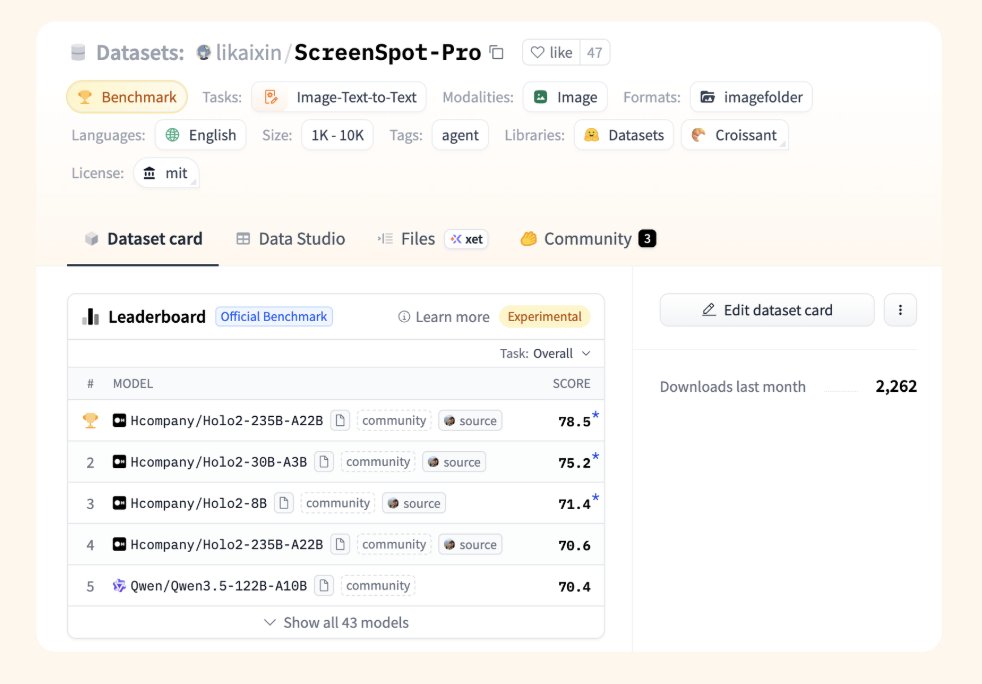Click the asterisk next to 75.2
The height and width of the screenshot is (684, 982).
[x=596, y=457]
